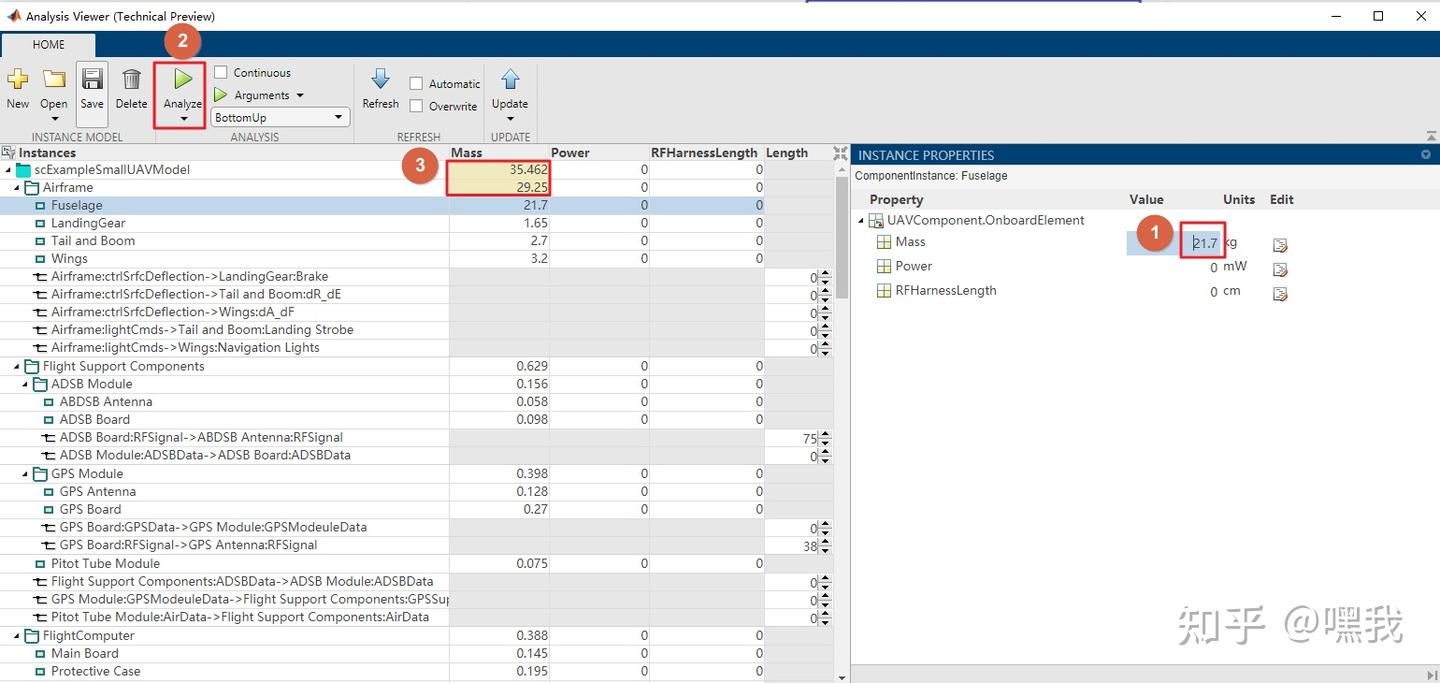Enable the Continuous checkbox
The width and height of the screenshot is (1440, 683).
click(x=221, y=72)
